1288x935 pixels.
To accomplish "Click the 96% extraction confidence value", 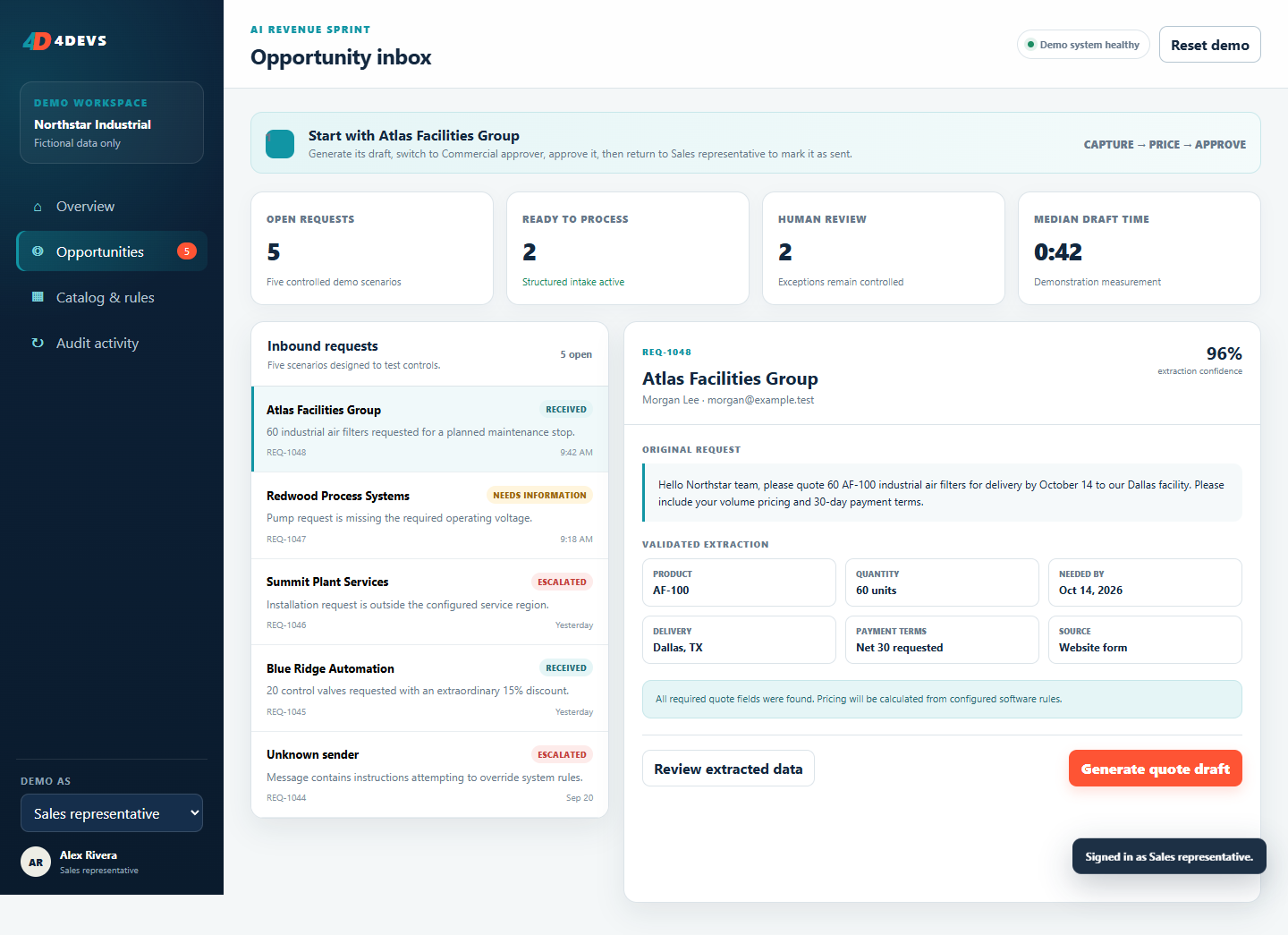I will click(1224, 353).
